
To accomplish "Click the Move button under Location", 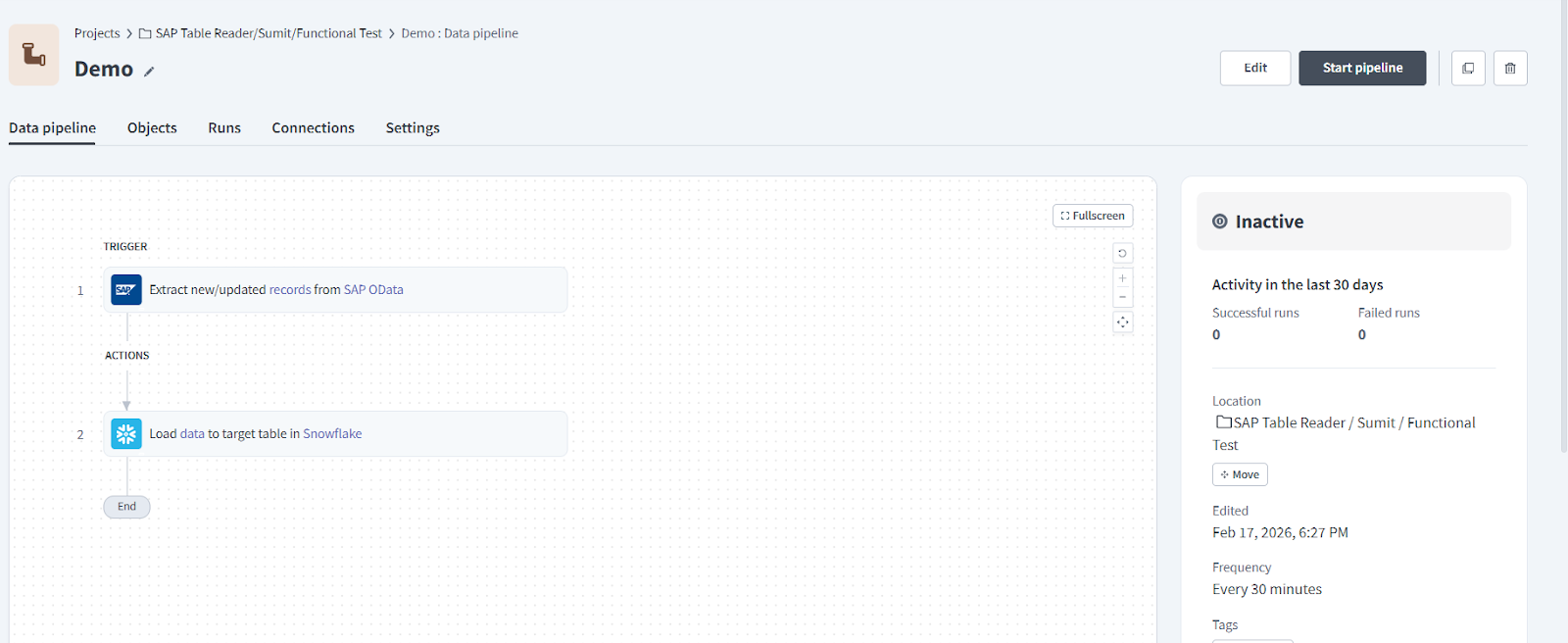I will (1240, 474).
